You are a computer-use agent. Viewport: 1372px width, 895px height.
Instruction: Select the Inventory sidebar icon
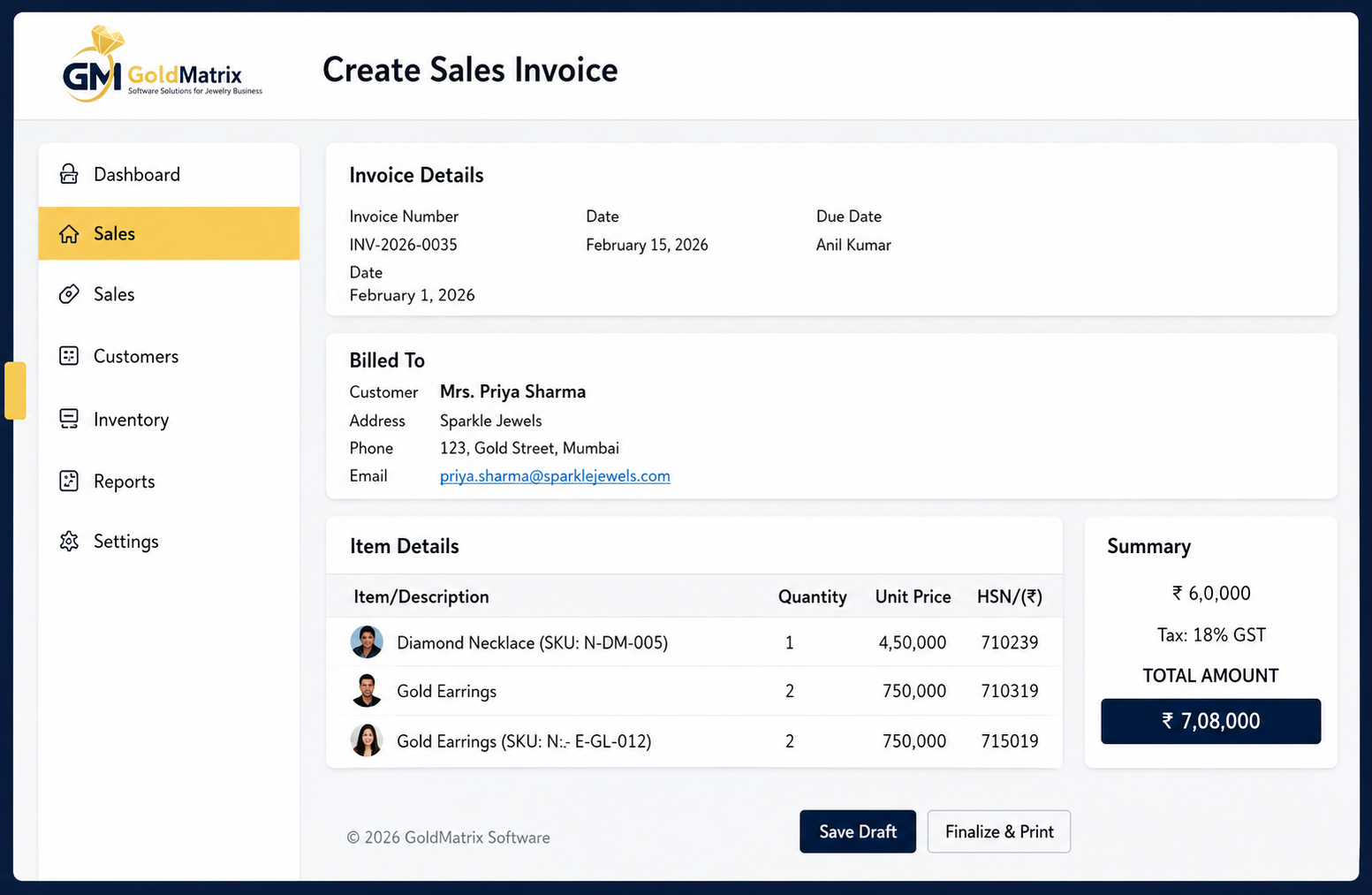pos(69,419)
